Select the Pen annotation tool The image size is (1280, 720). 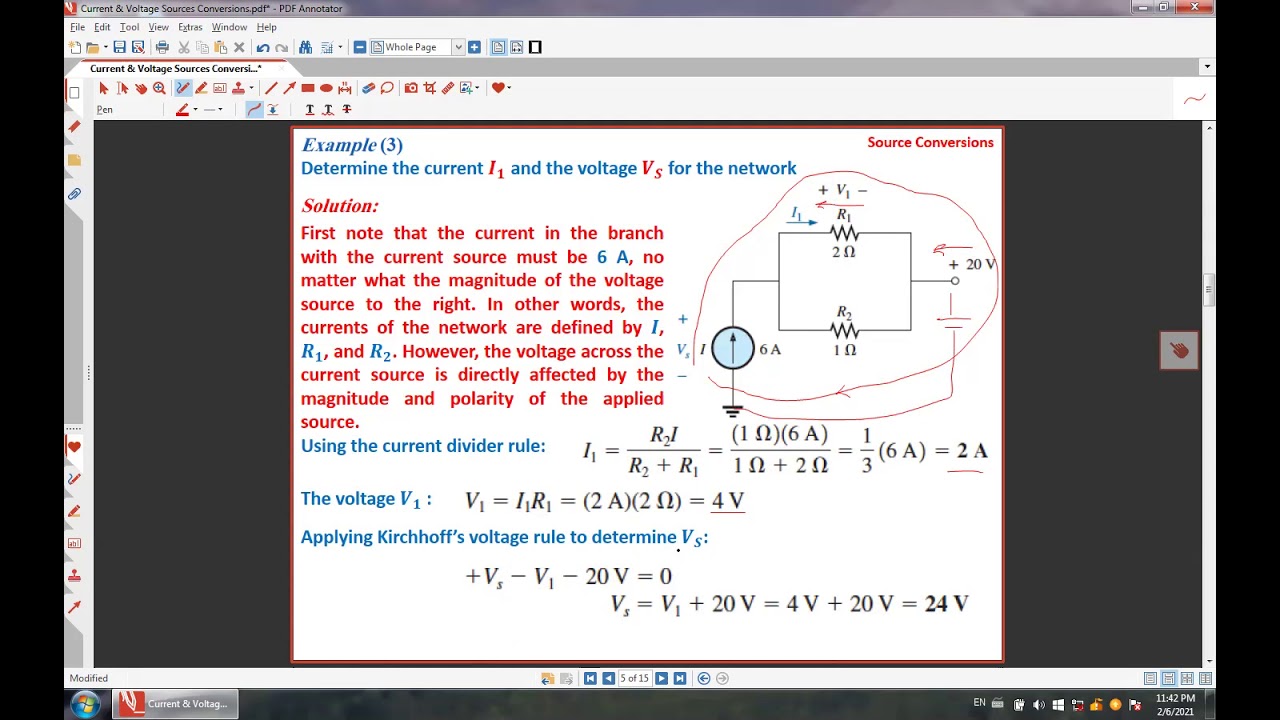pos(183,88)
